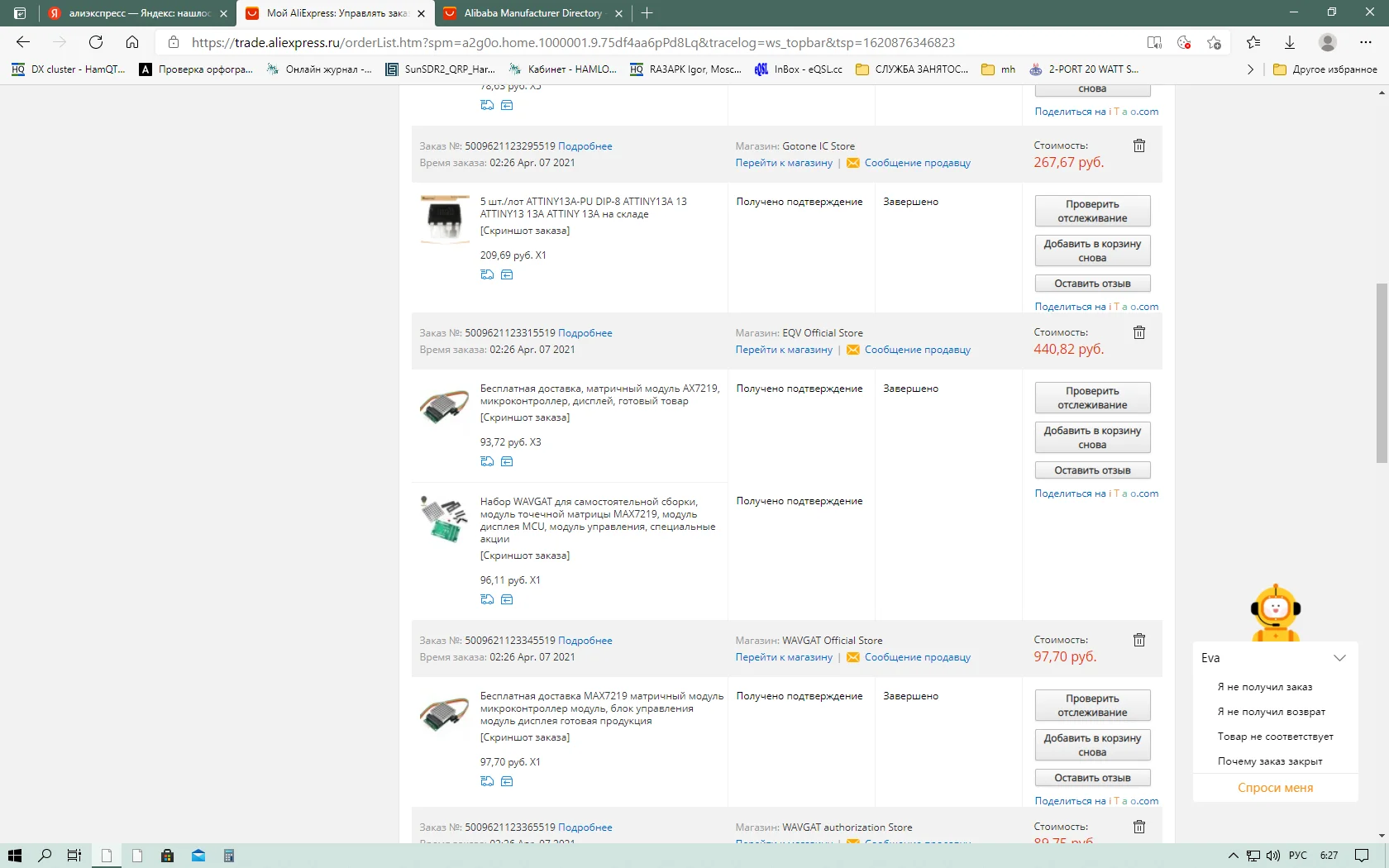Close the Яндекс алиэкспресс tab
The width and height of the screenshot is (1389, 868).
pos(223,13)
